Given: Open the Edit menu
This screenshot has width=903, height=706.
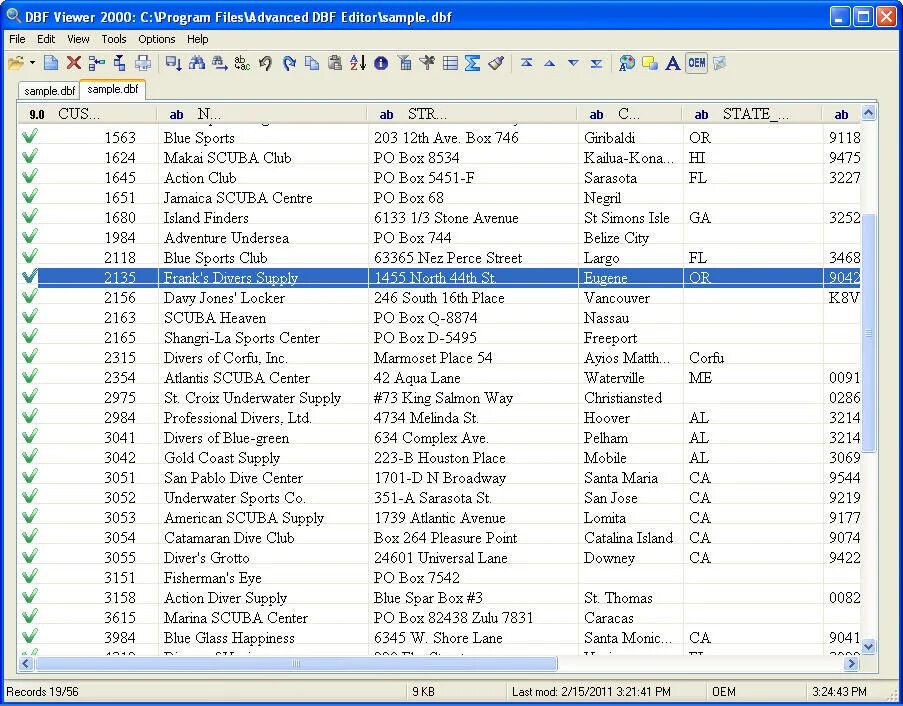Looking at the screenshot, I should coord(46,39).
